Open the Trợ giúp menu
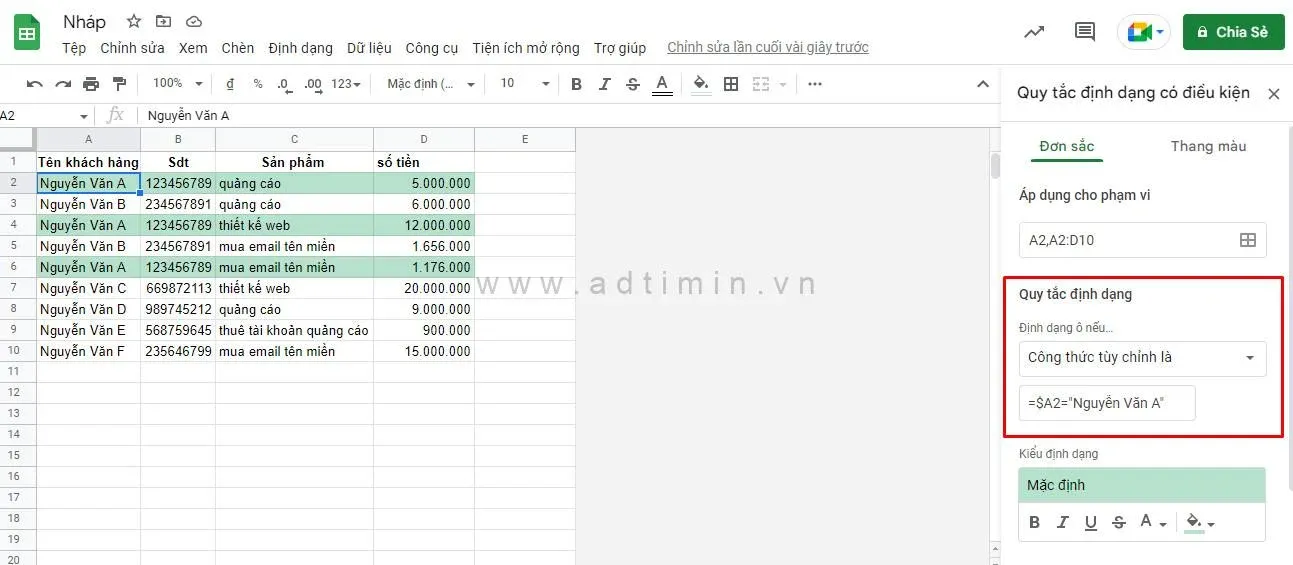1293x565 pixels. [x=620, y=48]
